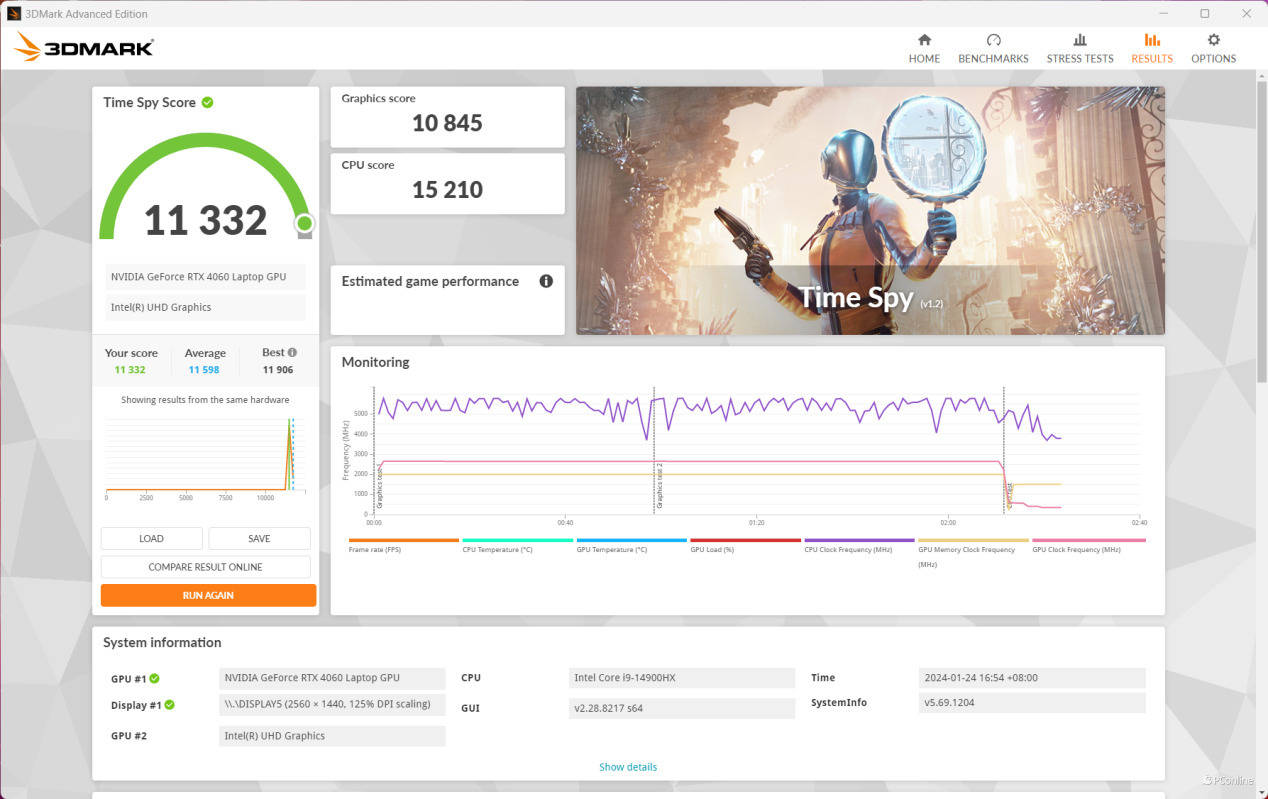Click the info icon beside Best
Screen dimensions: 1268x799
293,352
